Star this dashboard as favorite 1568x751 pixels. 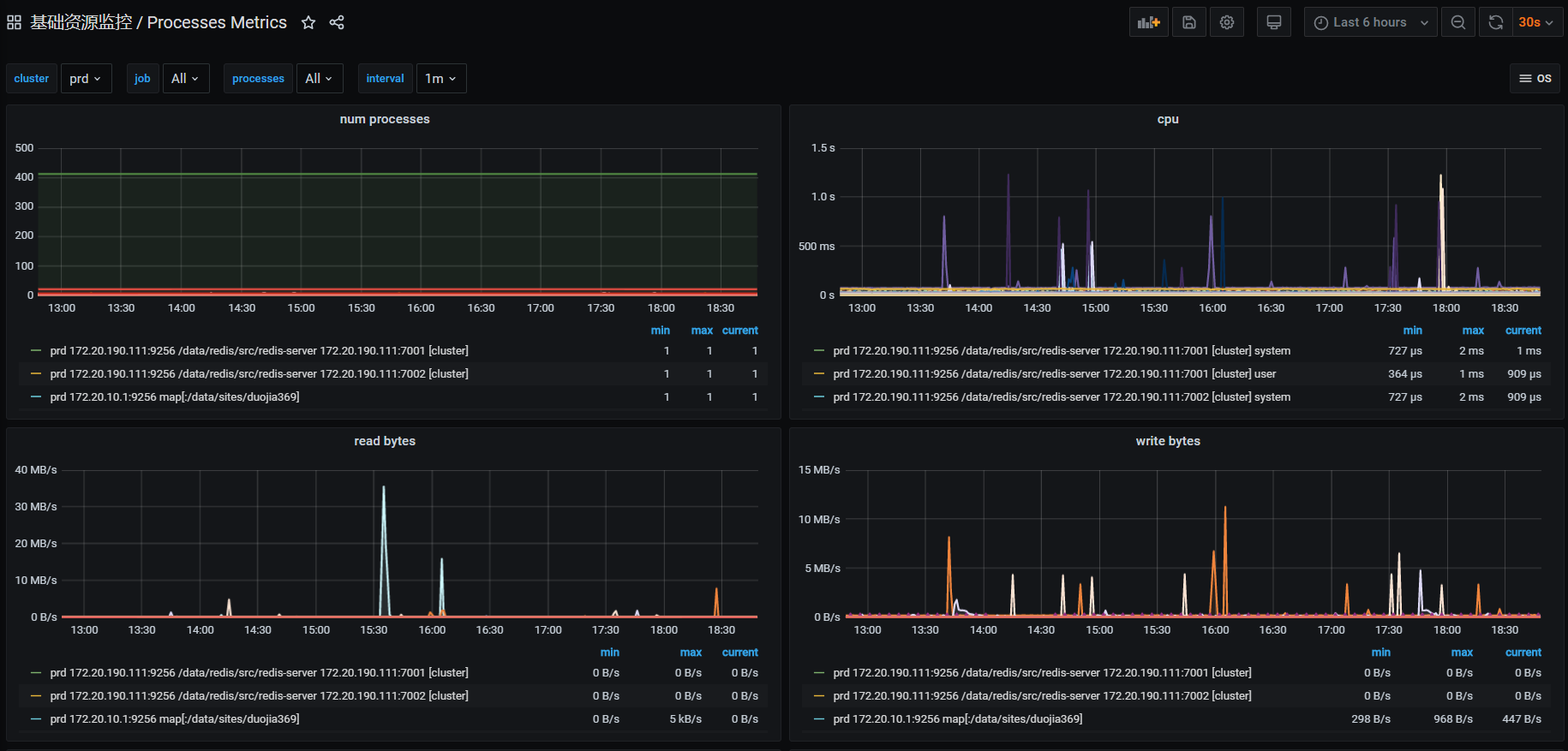[x=308, y=22]
